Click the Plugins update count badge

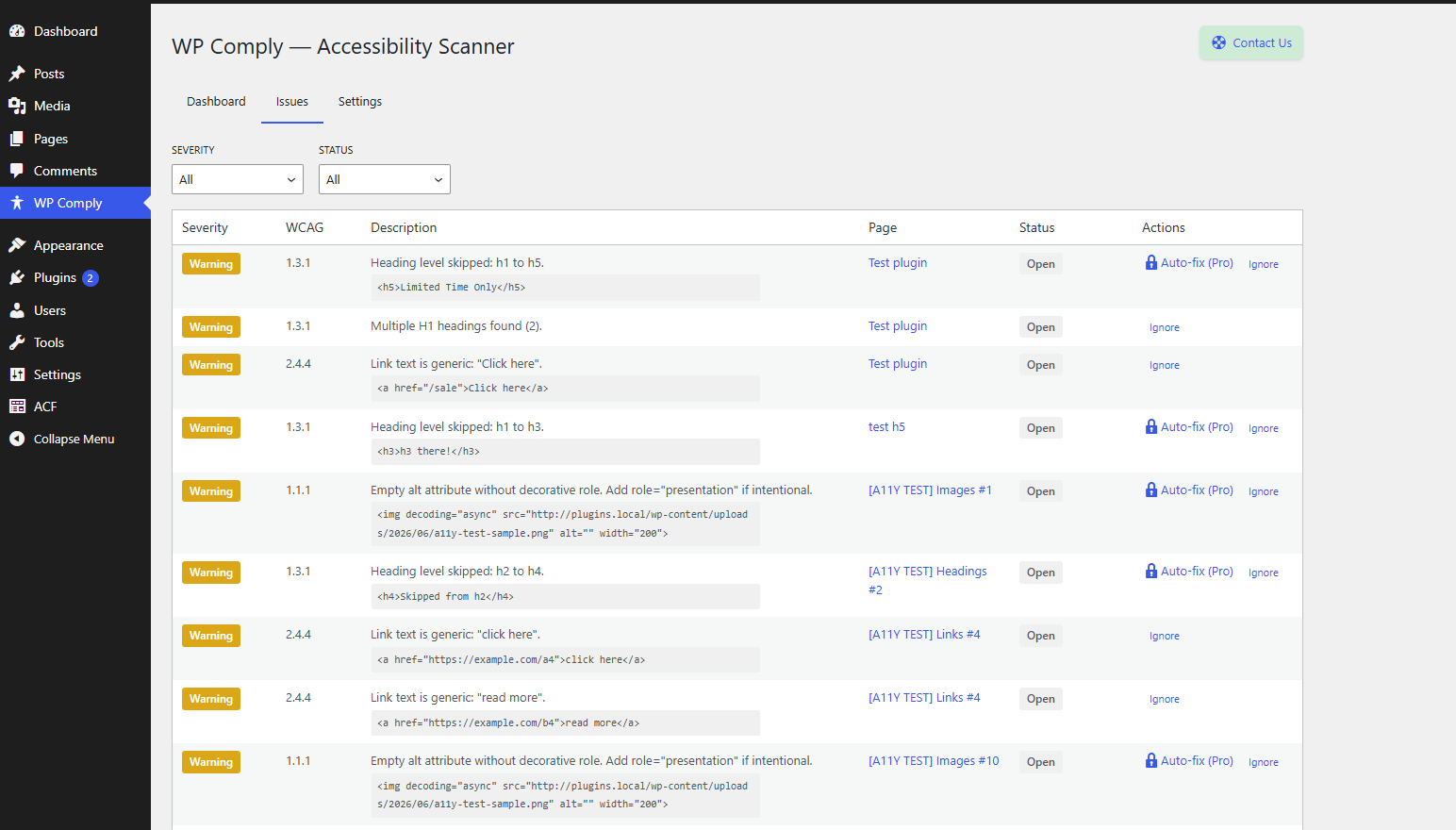tap(91, 278)
